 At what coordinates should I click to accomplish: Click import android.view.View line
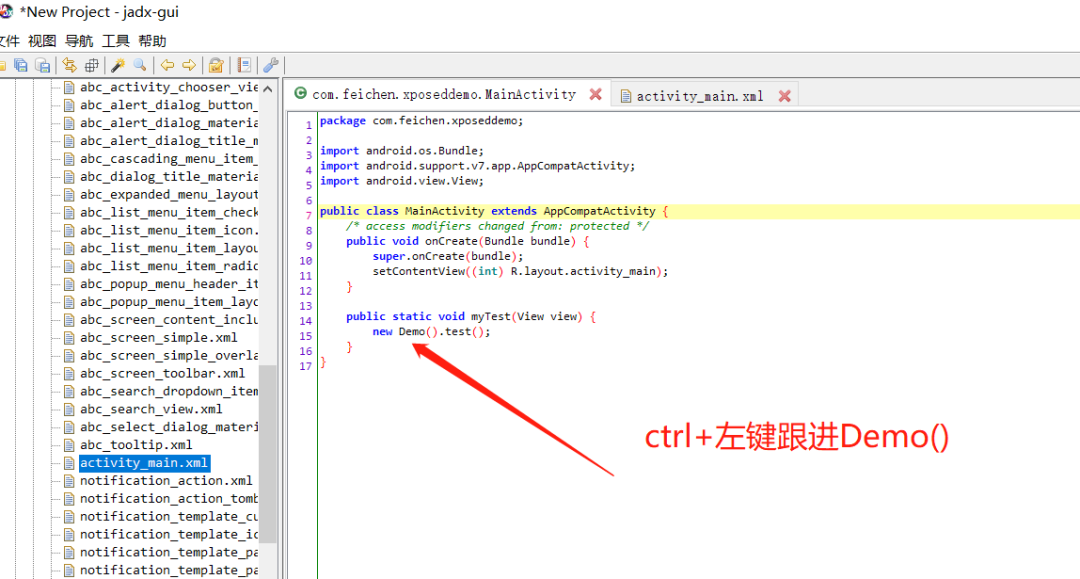(402, 181)
